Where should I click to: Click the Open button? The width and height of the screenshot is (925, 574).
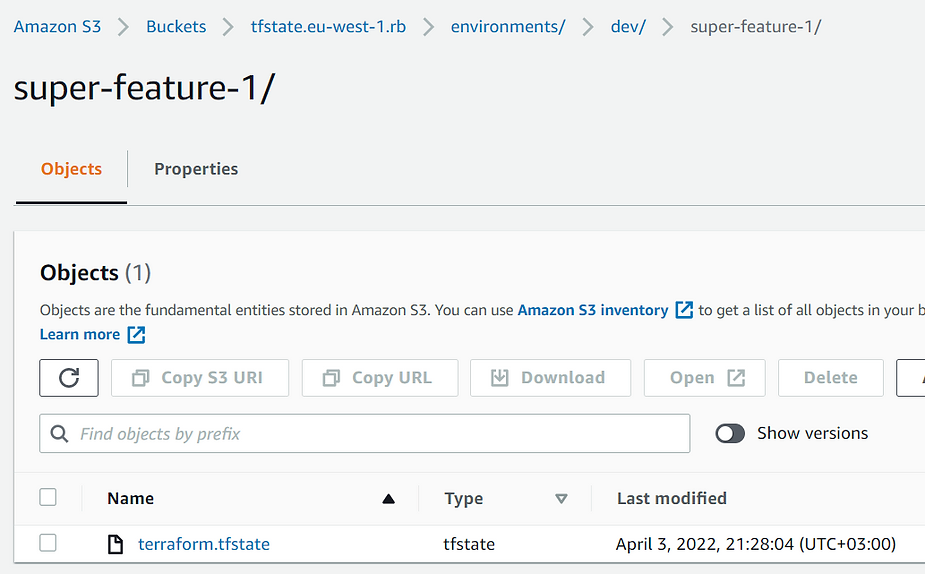704,378
